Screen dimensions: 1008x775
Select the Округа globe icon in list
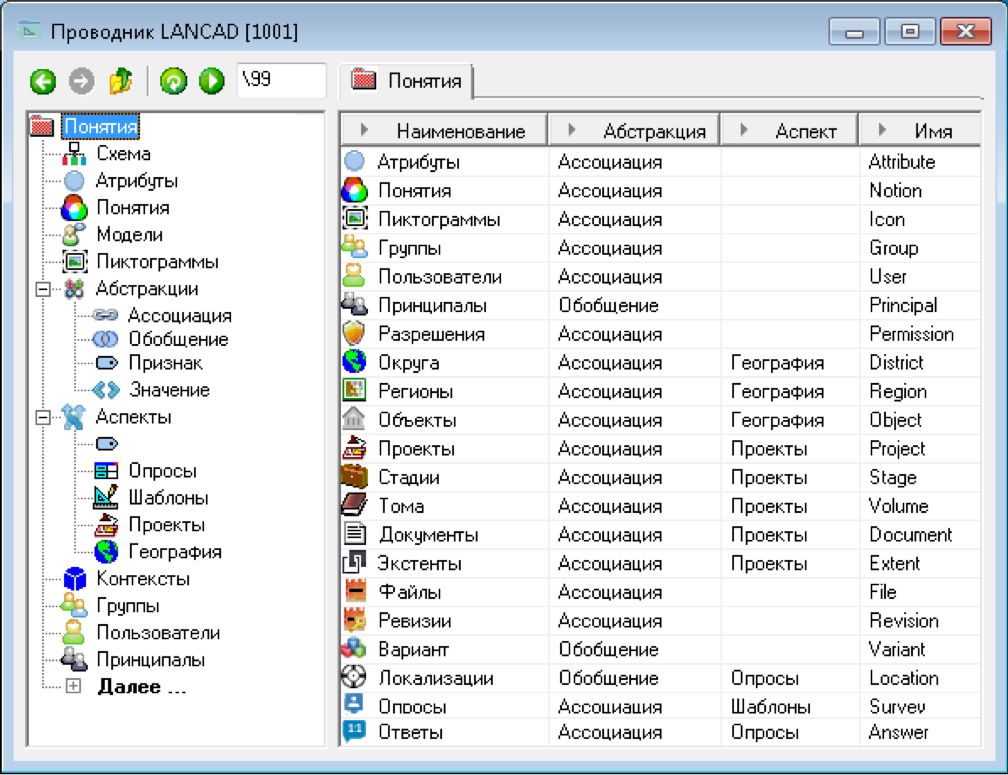coord(354,362)
